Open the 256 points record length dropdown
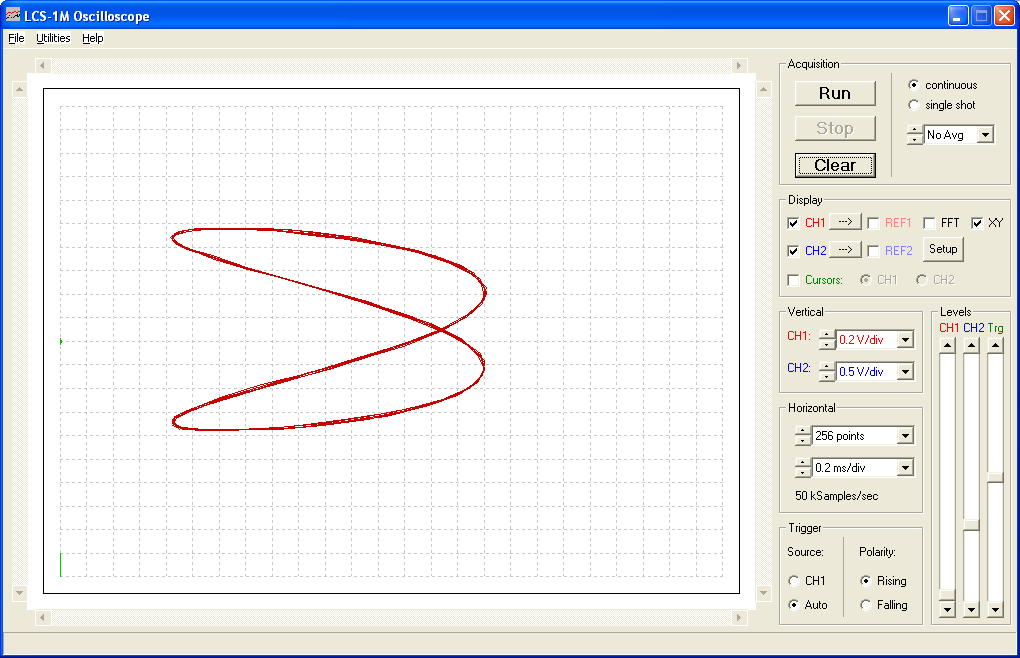Viewport: 1020px width, 658px height. pos(904,434)
